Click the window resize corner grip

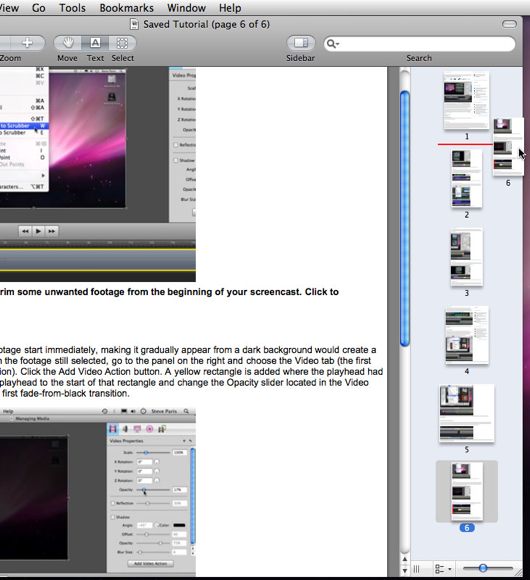519,572
